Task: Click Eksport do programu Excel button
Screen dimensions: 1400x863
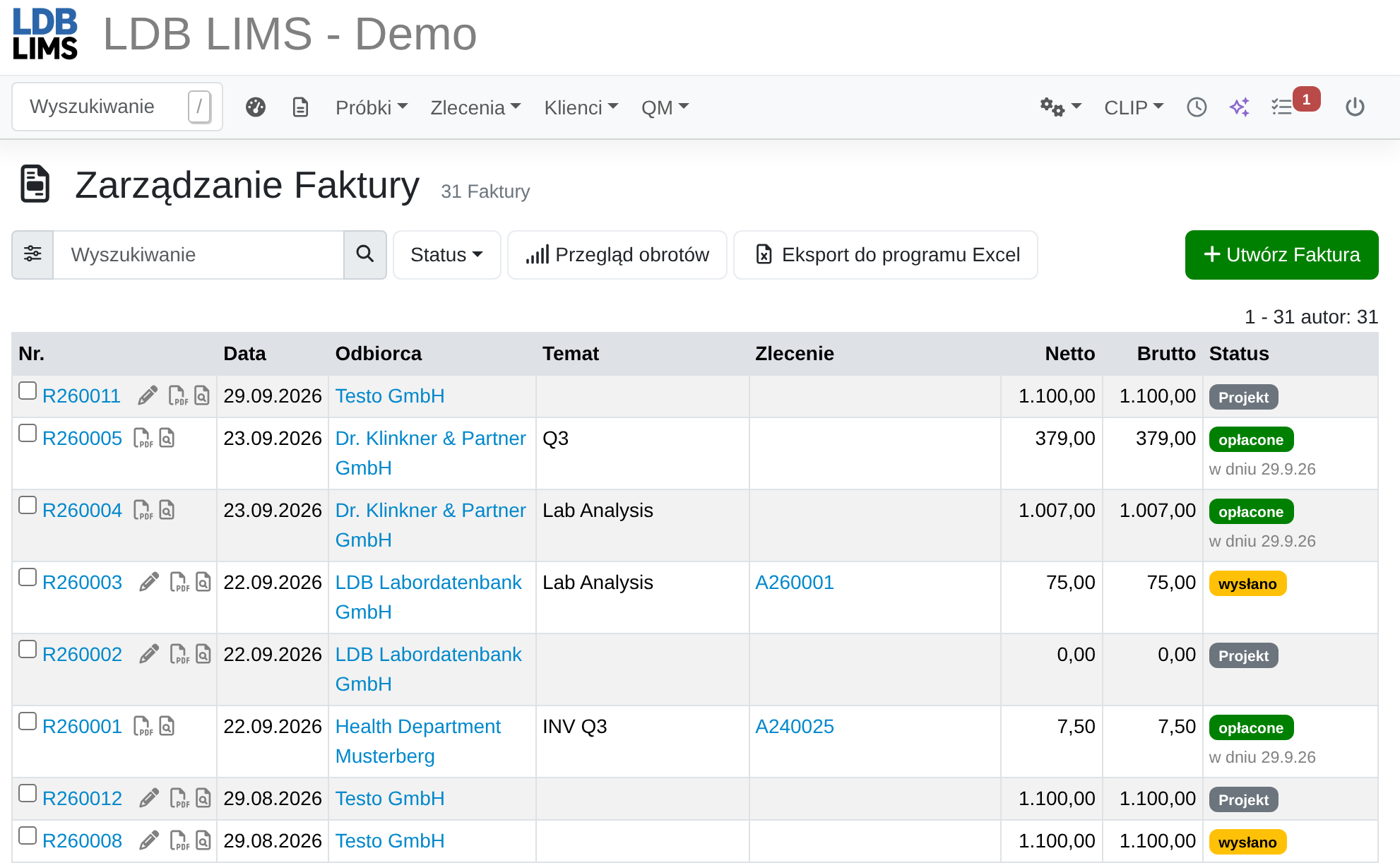Action: tap(886, 254)
